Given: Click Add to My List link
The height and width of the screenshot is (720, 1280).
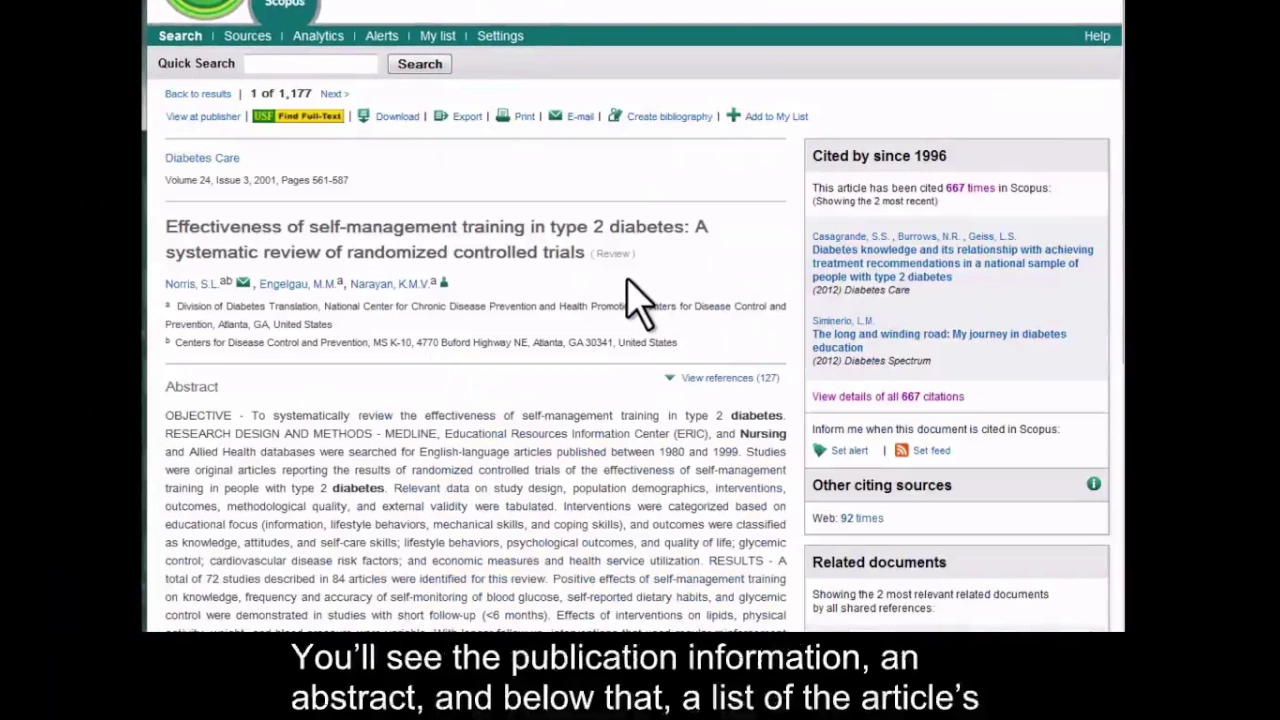Looking at the screenshot, I should pos(776,117).
